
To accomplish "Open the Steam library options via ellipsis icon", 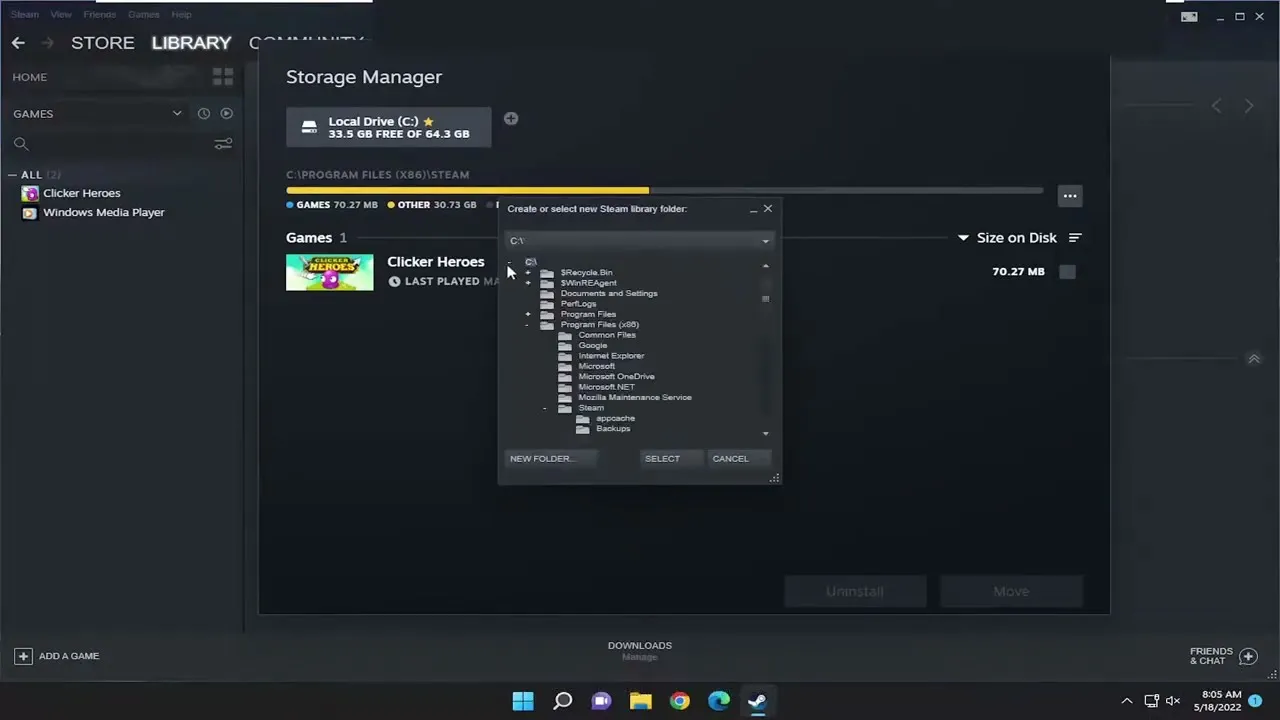I will point(1069,195).
